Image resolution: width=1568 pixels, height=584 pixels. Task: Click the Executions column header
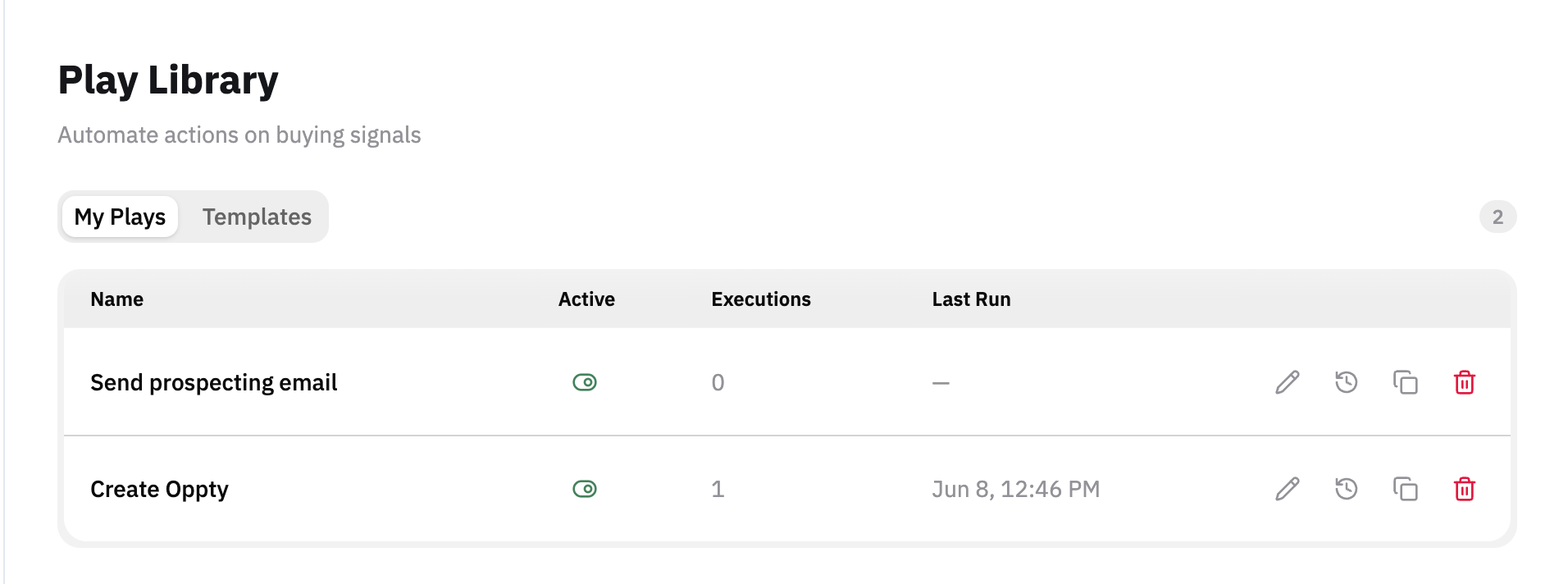(x=761, y=299)
